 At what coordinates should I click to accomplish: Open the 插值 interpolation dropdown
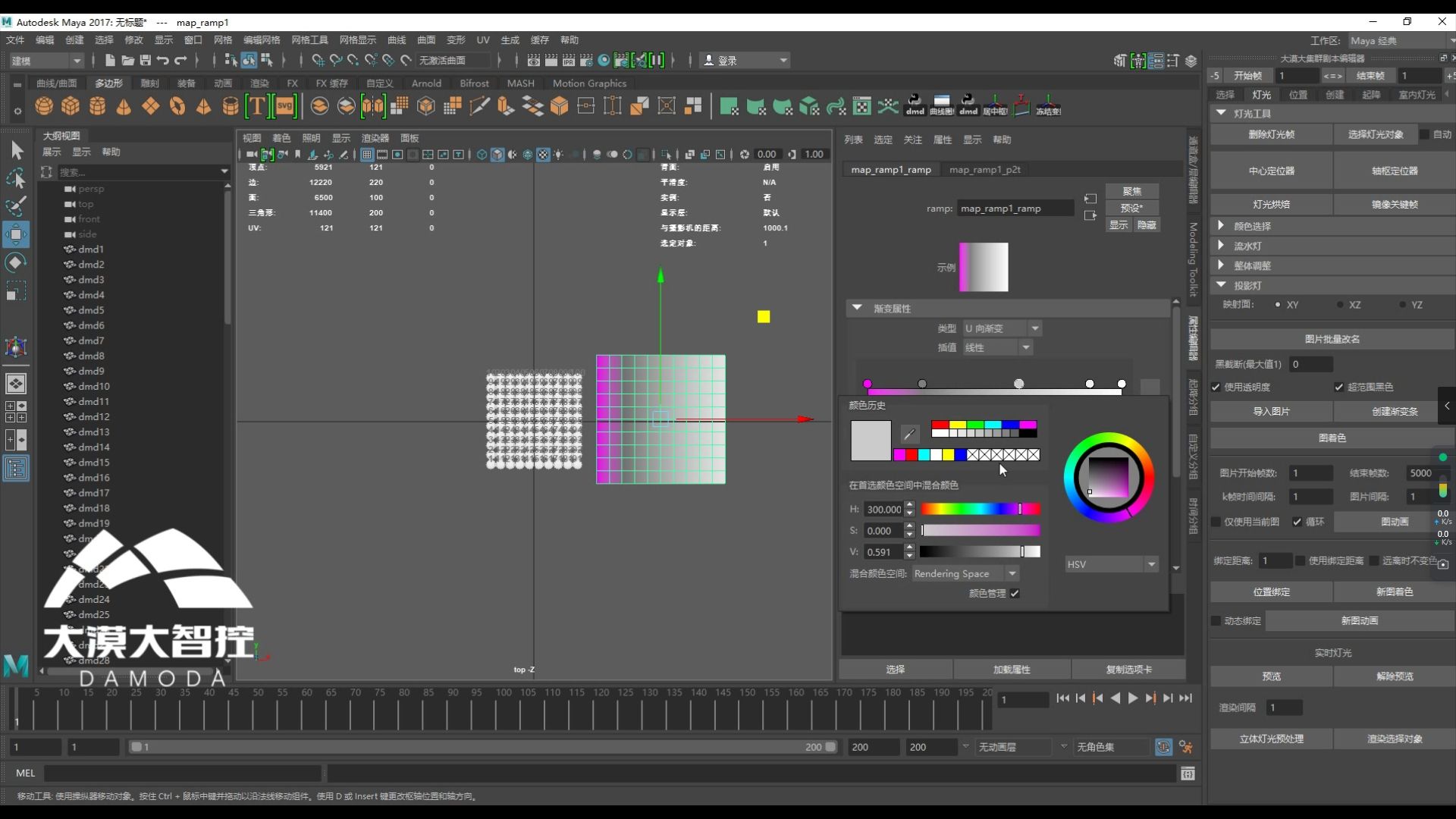(997, 347)
